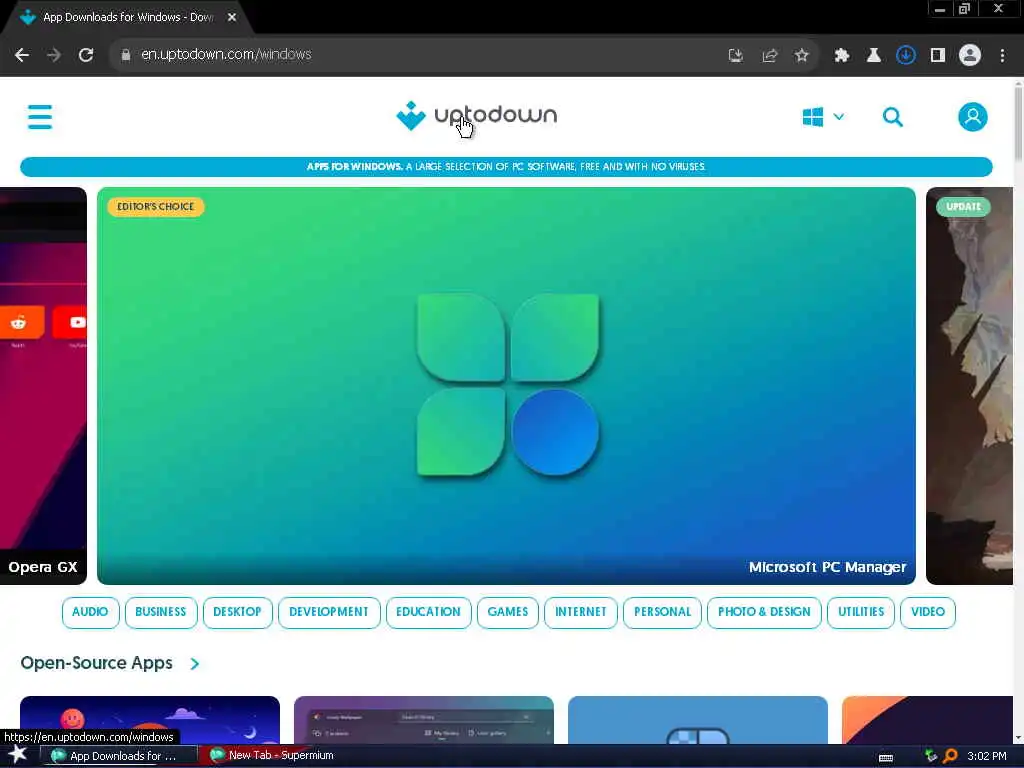Click the Editor's Choice badge
This screenshot has width=1024, height=768.
[x=155, y=206]
